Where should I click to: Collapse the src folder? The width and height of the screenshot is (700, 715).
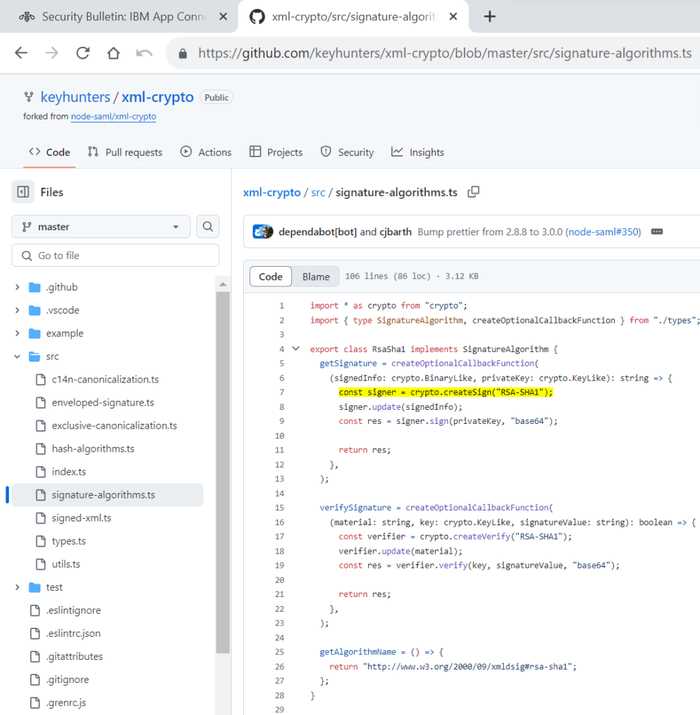[17, 356]
